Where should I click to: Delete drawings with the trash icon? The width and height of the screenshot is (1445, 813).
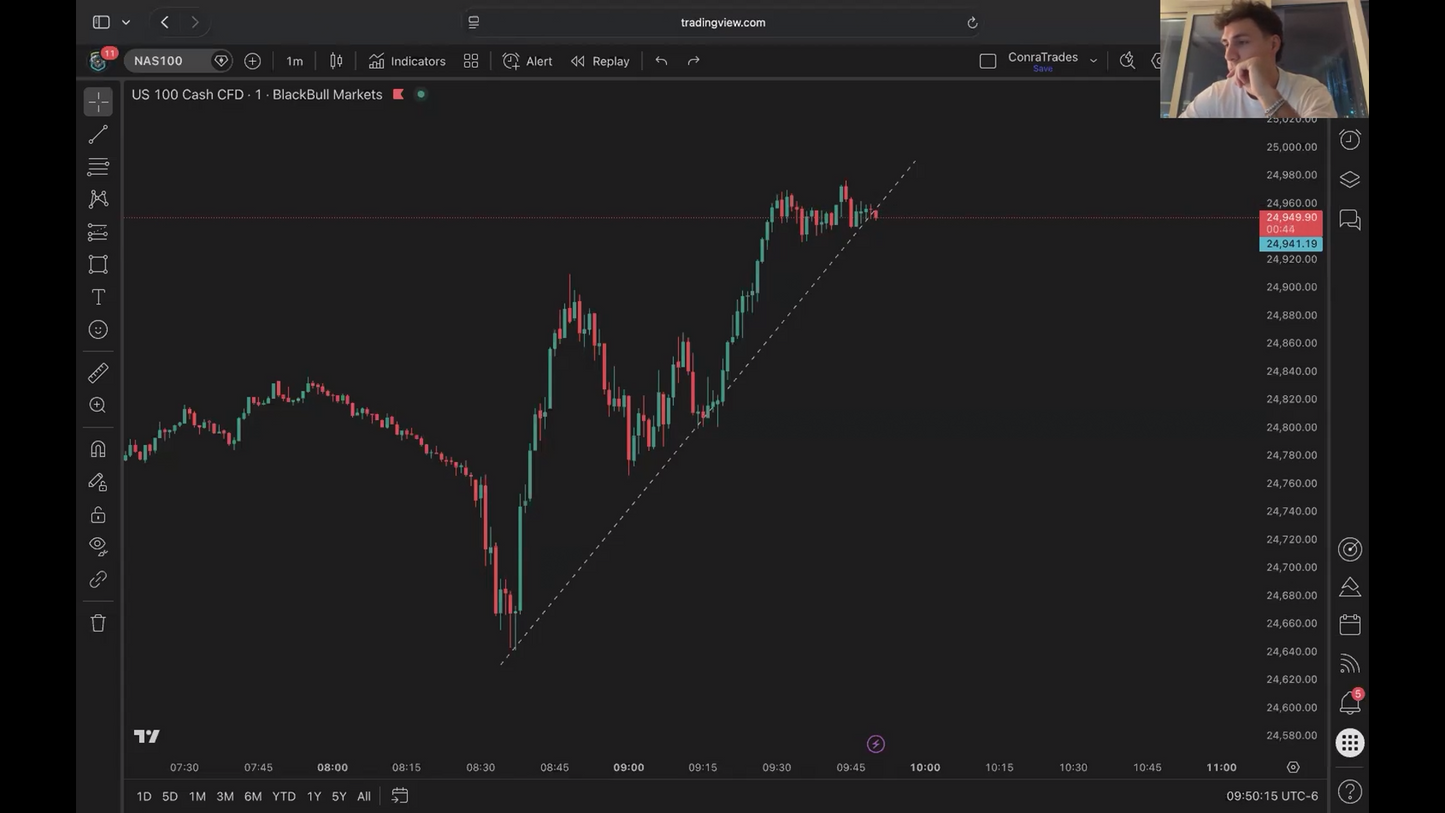click(98, 623)
